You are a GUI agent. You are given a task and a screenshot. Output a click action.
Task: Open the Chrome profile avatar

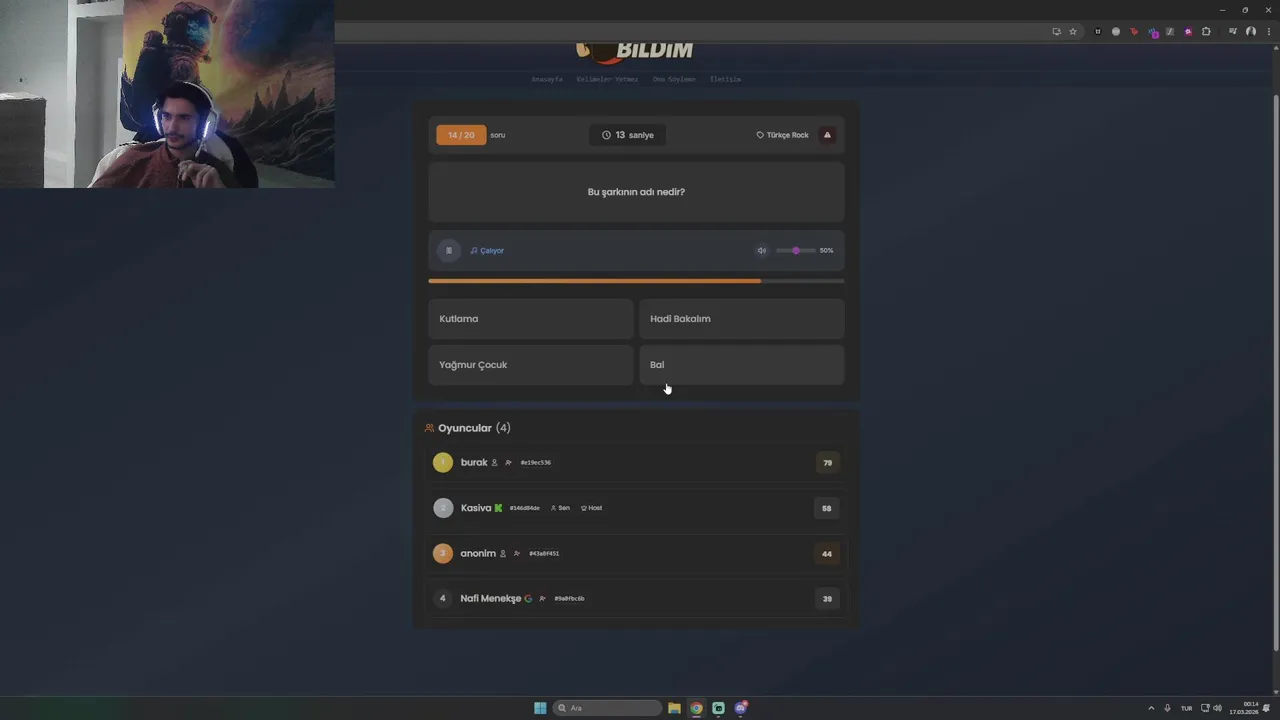1250,32
